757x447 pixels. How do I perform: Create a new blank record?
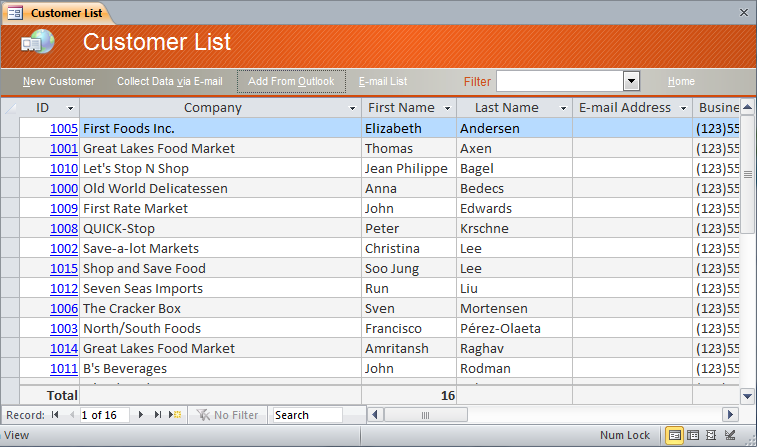[176, 414]
